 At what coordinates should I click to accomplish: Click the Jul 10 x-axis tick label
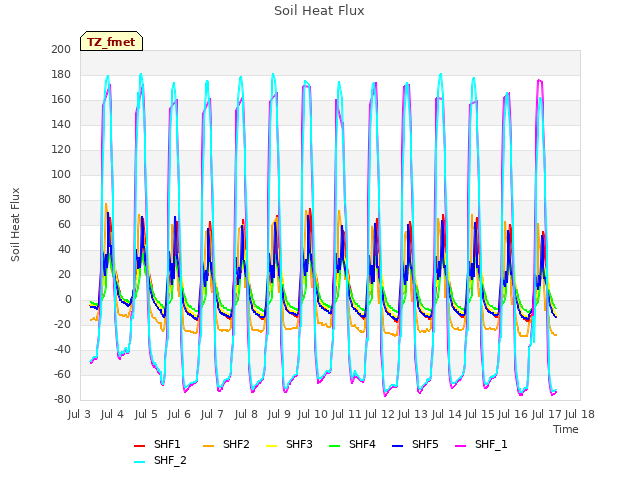pos(313,414)
